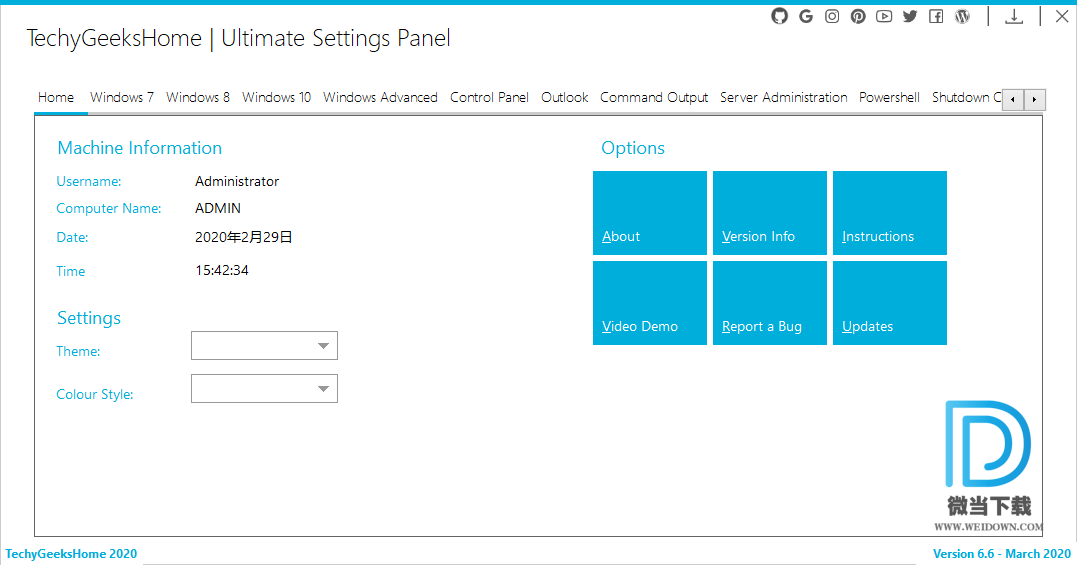This screenshot has height=565, width=1077.
Task: Click the Computer Name: label
Action: click(x=109, y=208)
